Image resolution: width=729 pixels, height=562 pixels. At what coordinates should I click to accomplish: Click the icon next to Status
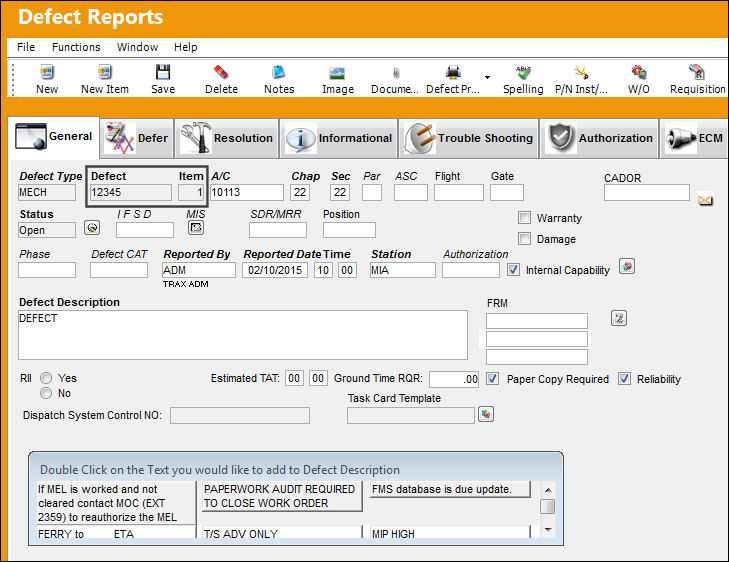(x=92, y=228)
